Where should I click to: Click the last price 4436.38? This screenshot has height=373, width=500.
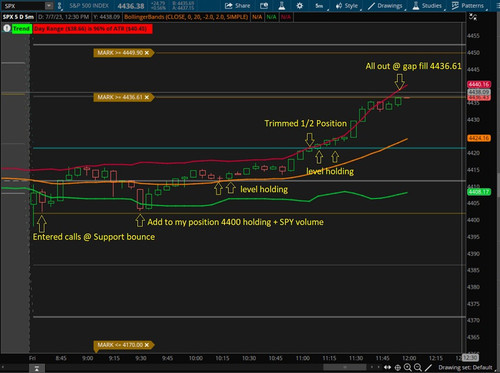[131, 6]
